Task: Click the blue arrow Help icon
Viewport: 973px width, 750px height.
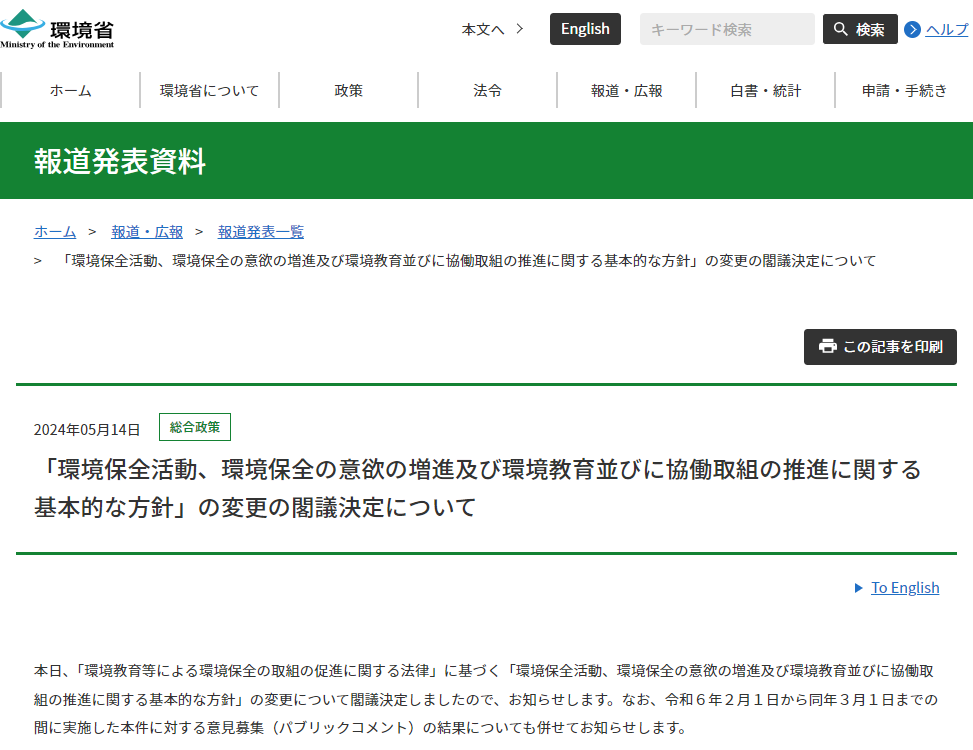Action: click(912, 29)
